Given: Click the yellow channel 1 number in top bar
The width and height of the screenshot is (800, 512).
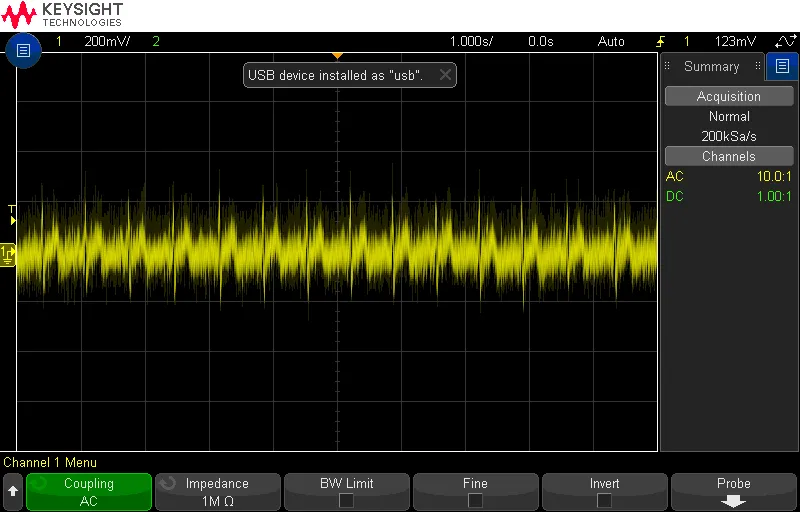Looking at the screenshot, I should (x=59, y=42).
